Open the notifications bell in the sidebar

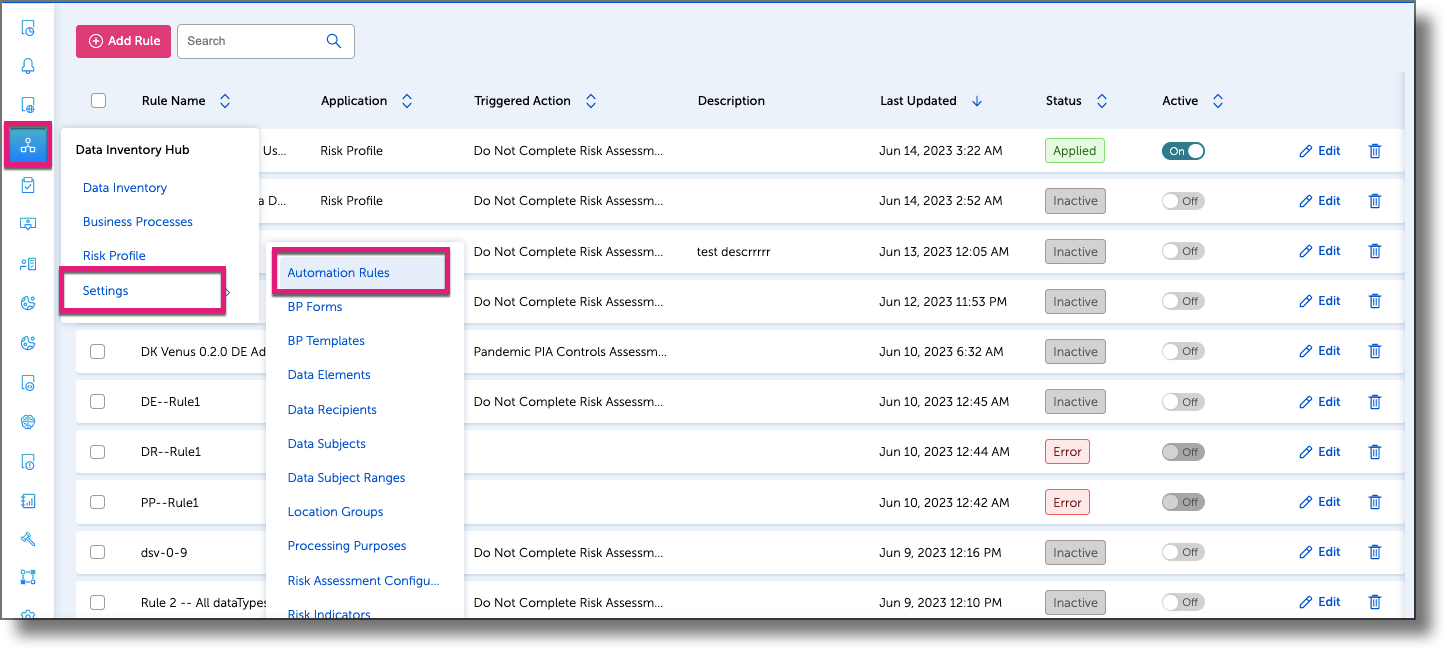(27, 65)
